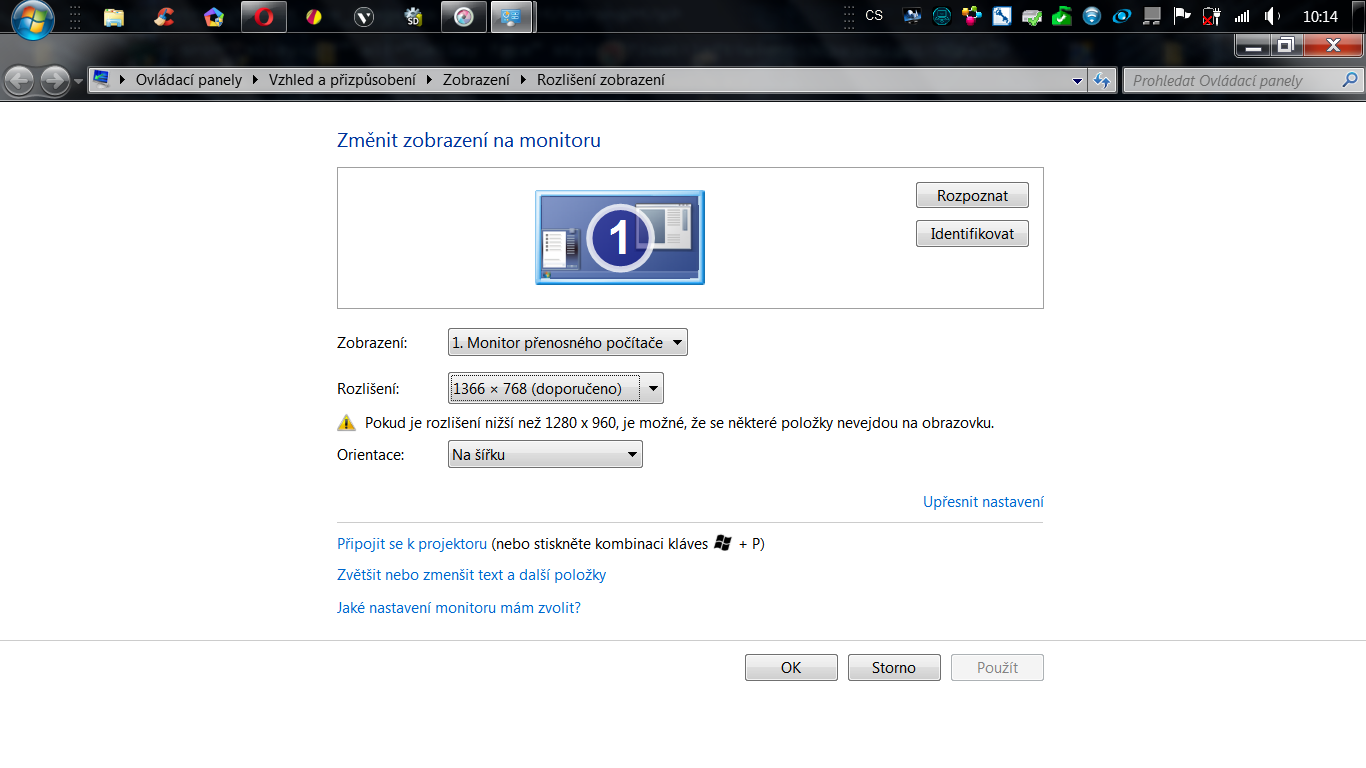Open the CCleaner taskbar icon
This screenshot has height=768, width=1366.
pos(164,16)
